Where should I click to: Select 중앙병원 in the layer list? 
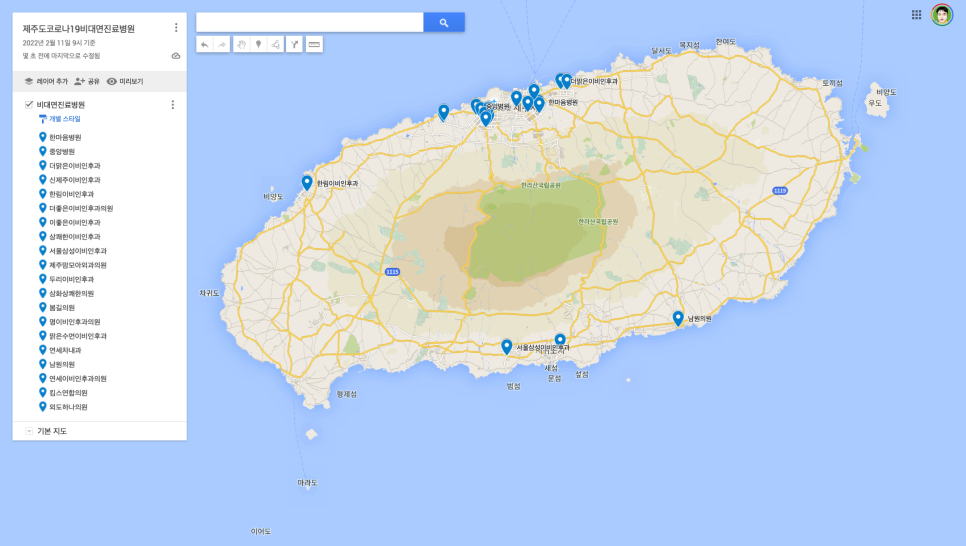click(x=62, y=152)
